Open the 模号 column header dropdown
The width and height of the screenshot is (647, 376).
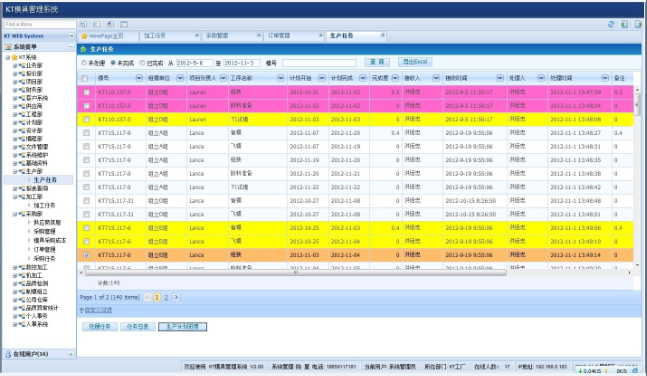coord(139,78)
